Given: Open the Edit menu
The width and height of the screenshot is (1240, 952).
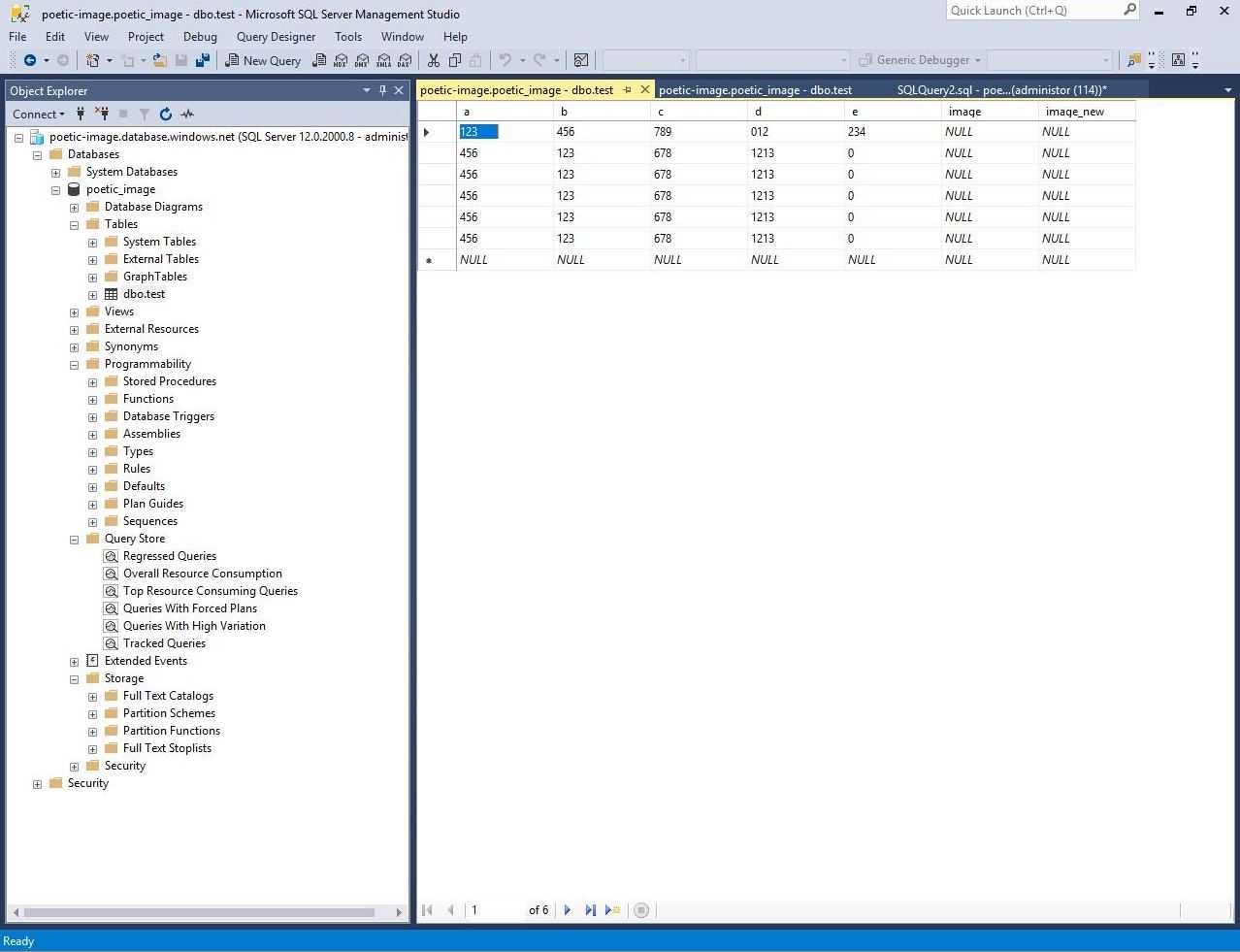Looking at the screenshot, I should tap(55, 37).
